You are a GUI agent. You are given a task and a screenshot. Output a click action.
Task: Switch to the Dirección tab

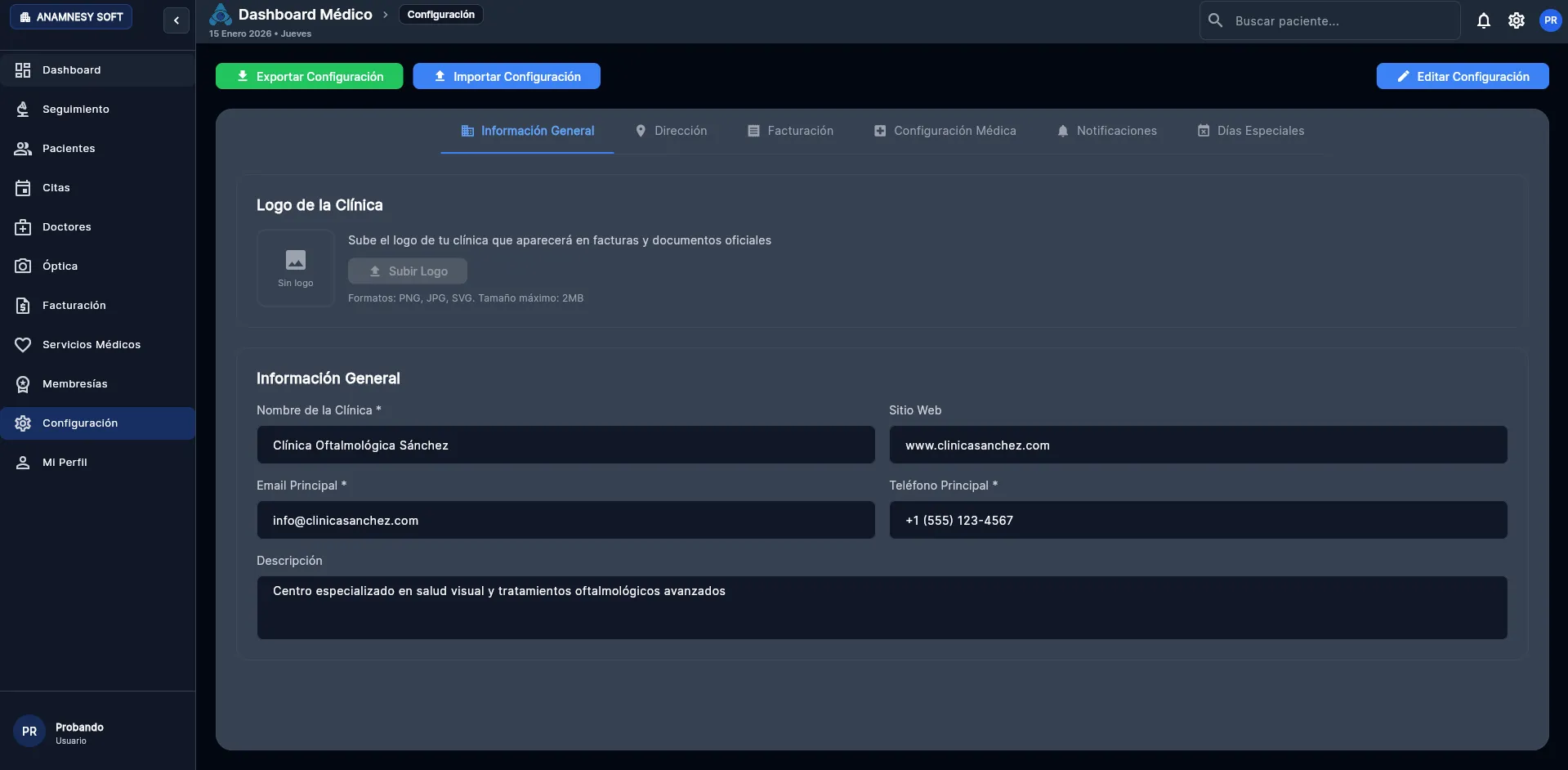click(671, 131)
